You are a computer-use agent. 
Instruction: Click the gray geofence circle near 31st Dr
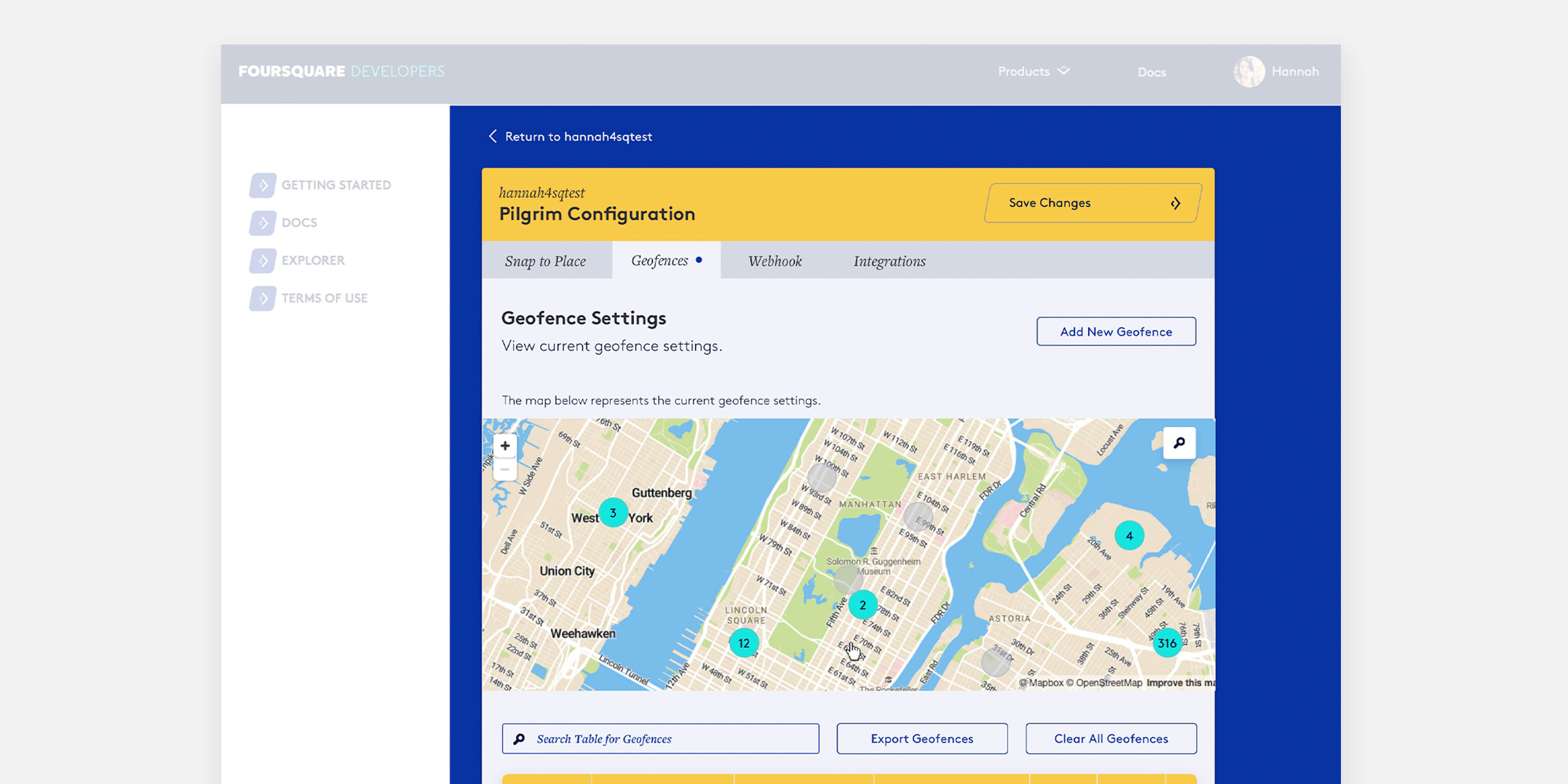click(996, 662)
